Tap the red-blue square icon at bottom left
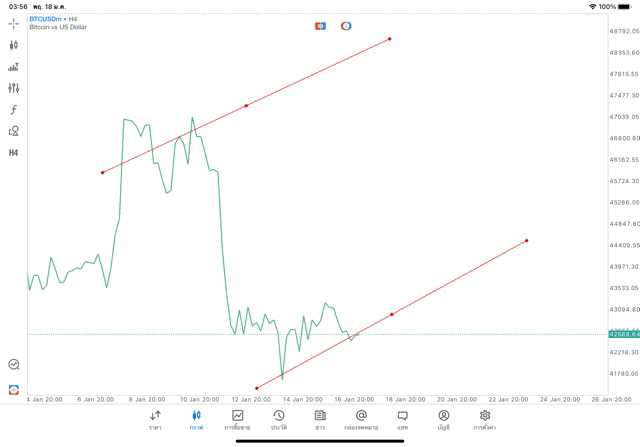Viewport: 640px width, 447px height. tap(14, 389)
